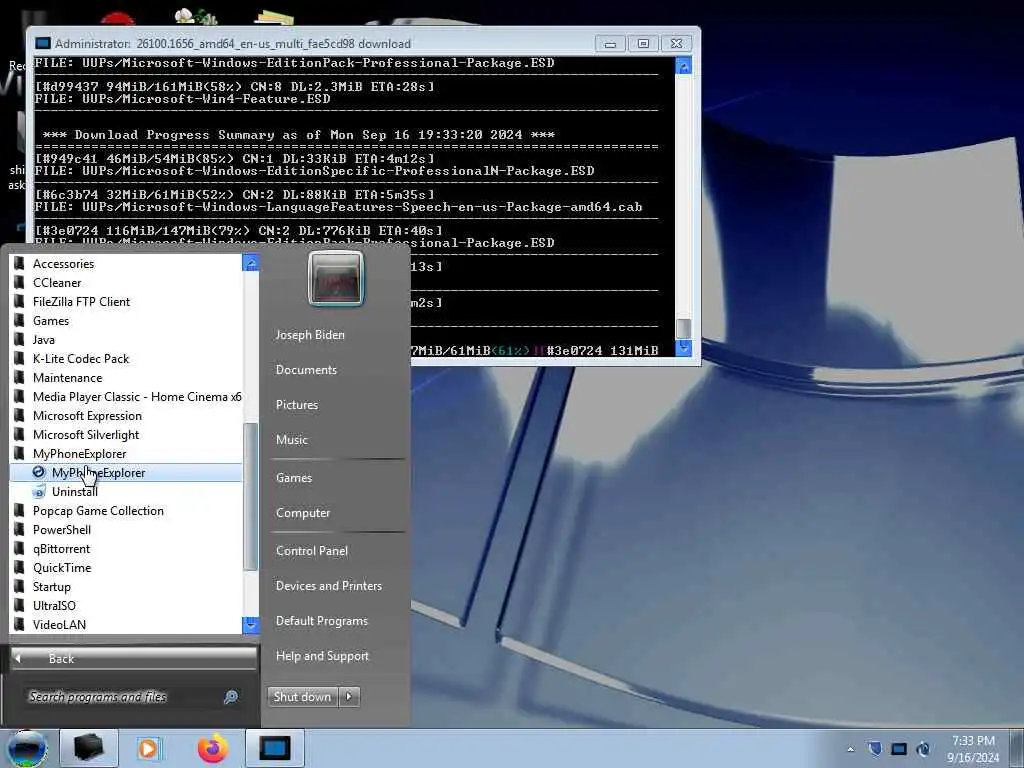Minimize the Administrator console window

[x=610, y=44]
